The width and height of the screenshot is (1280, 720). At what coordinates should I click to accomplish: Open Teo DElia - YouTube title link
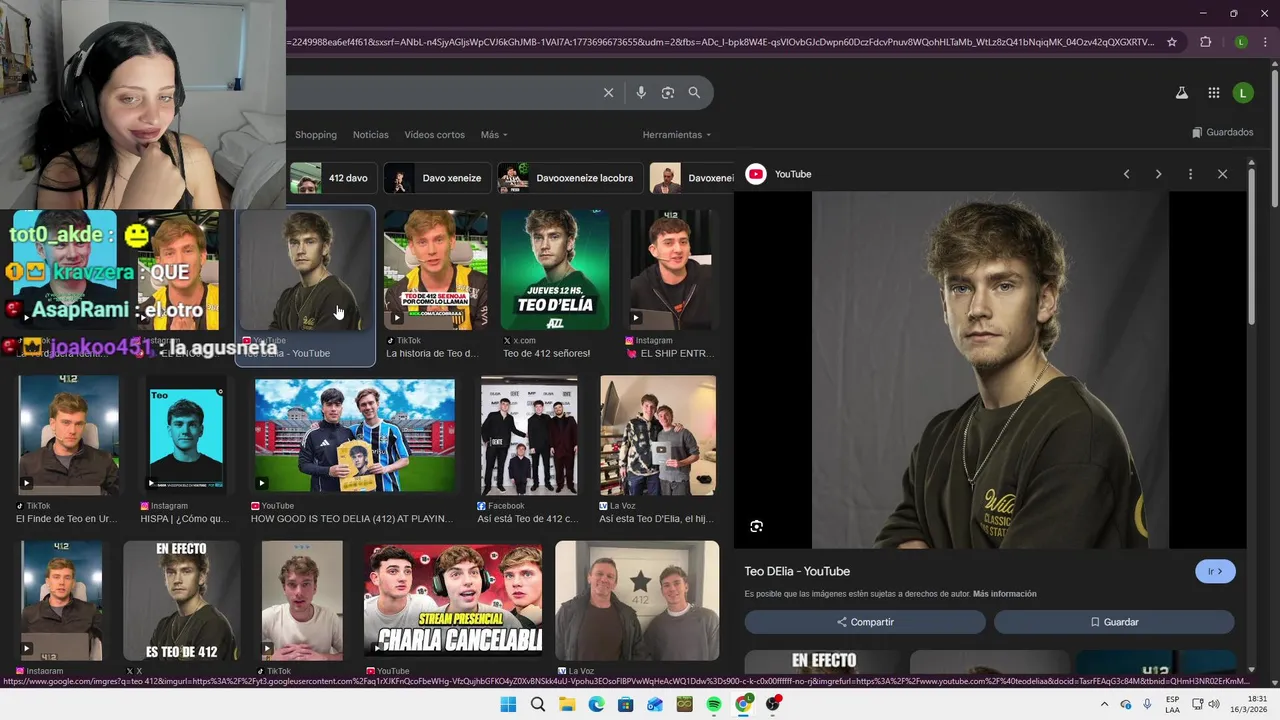797,571
